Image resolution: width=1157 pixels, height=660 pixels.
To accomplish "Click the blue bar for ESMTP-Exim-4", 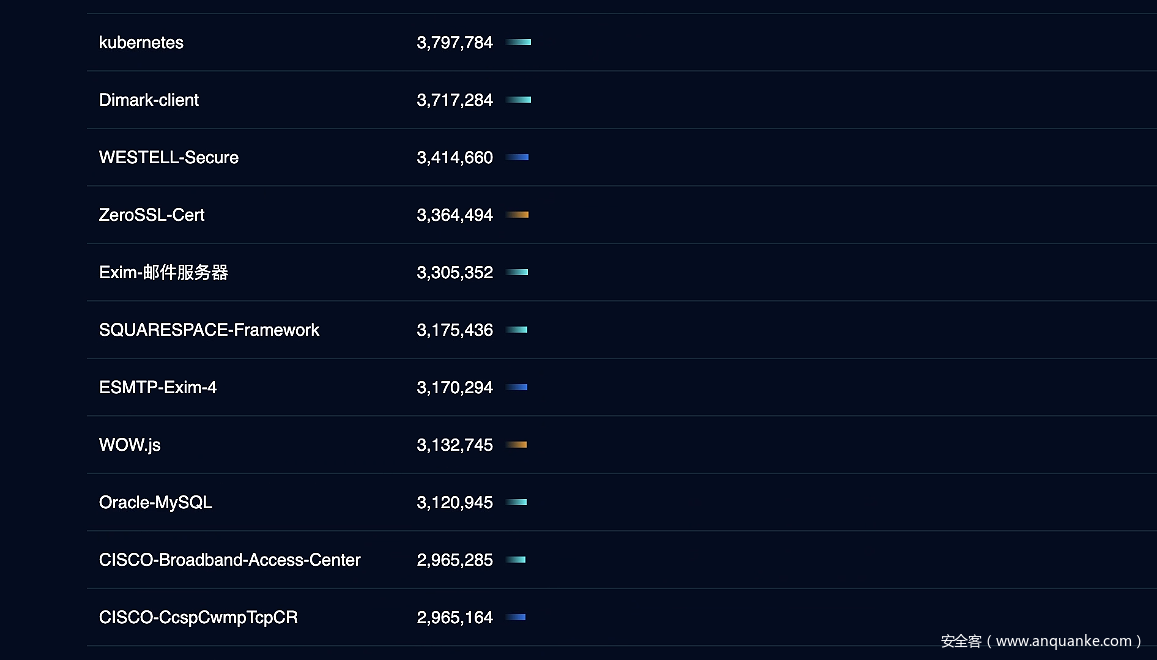I will (x=517, y=387).
